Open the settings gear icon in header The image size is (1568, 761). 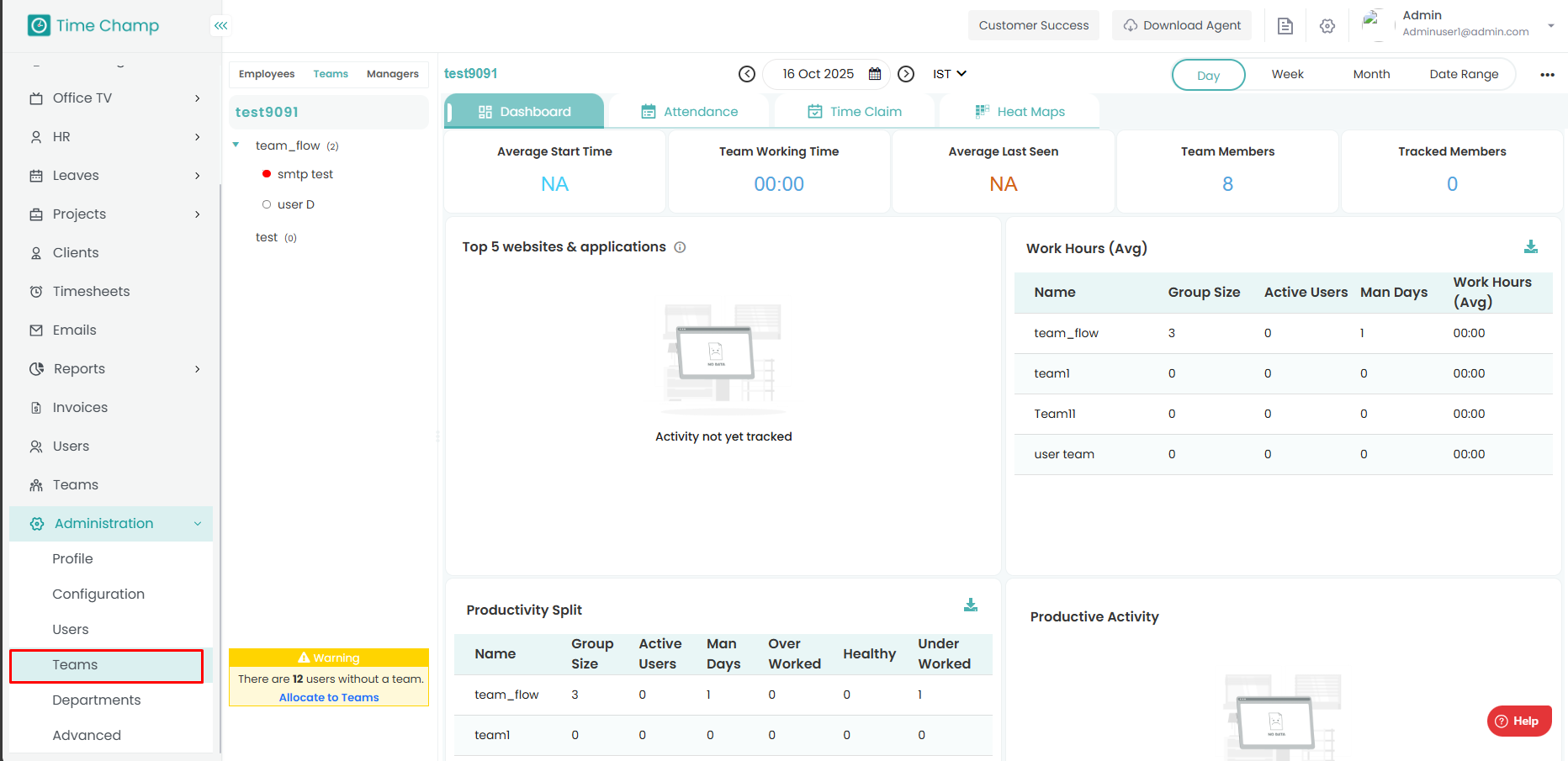tap(1327, 26)
